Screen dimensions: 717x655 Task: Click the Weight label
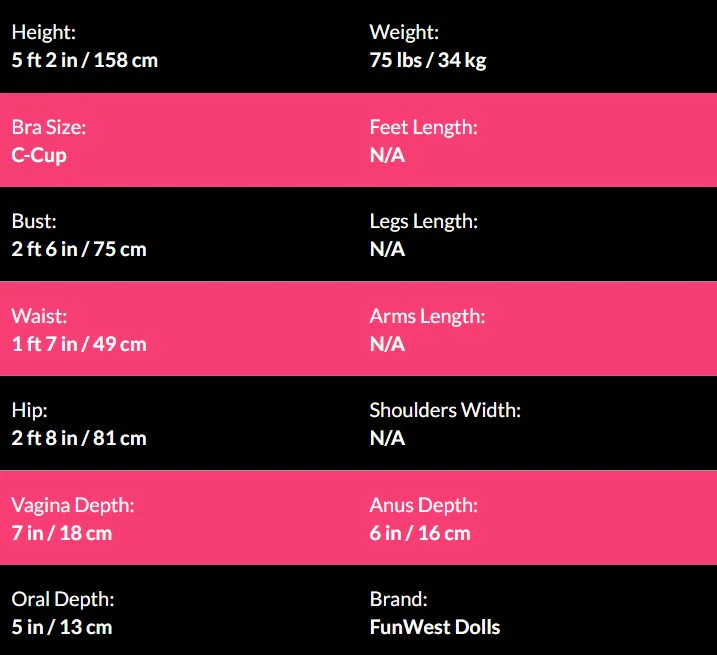(x=404, y=33)
